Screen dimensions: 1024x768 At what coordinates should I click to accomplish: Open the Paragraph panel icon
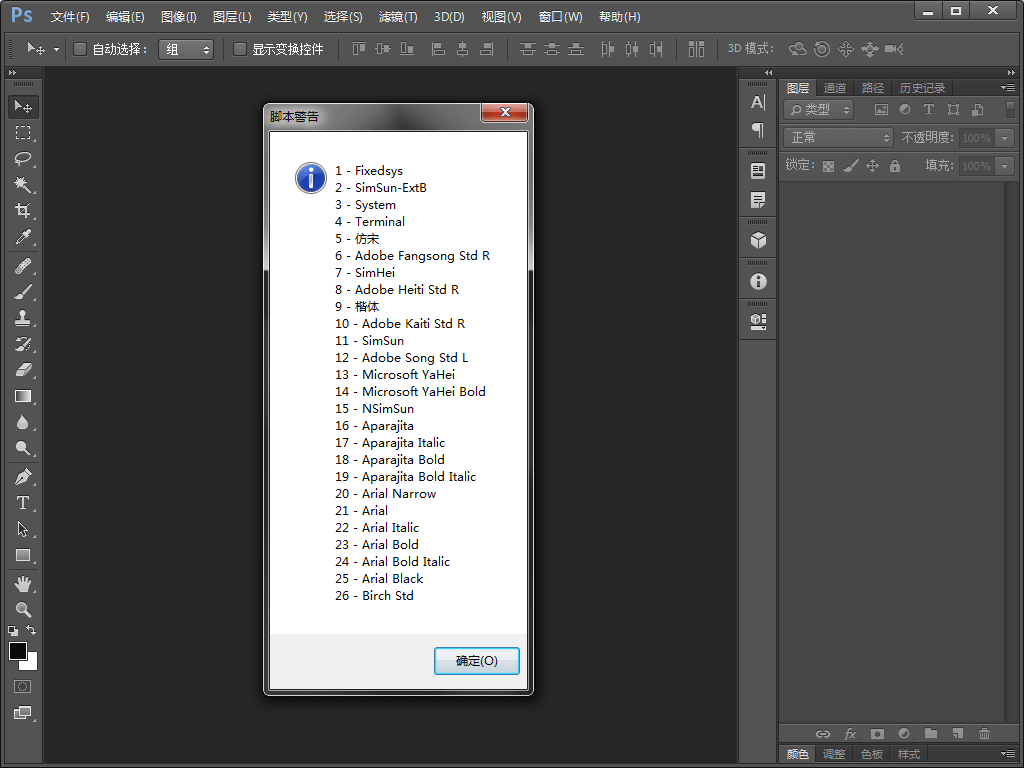tap(758, 130)
